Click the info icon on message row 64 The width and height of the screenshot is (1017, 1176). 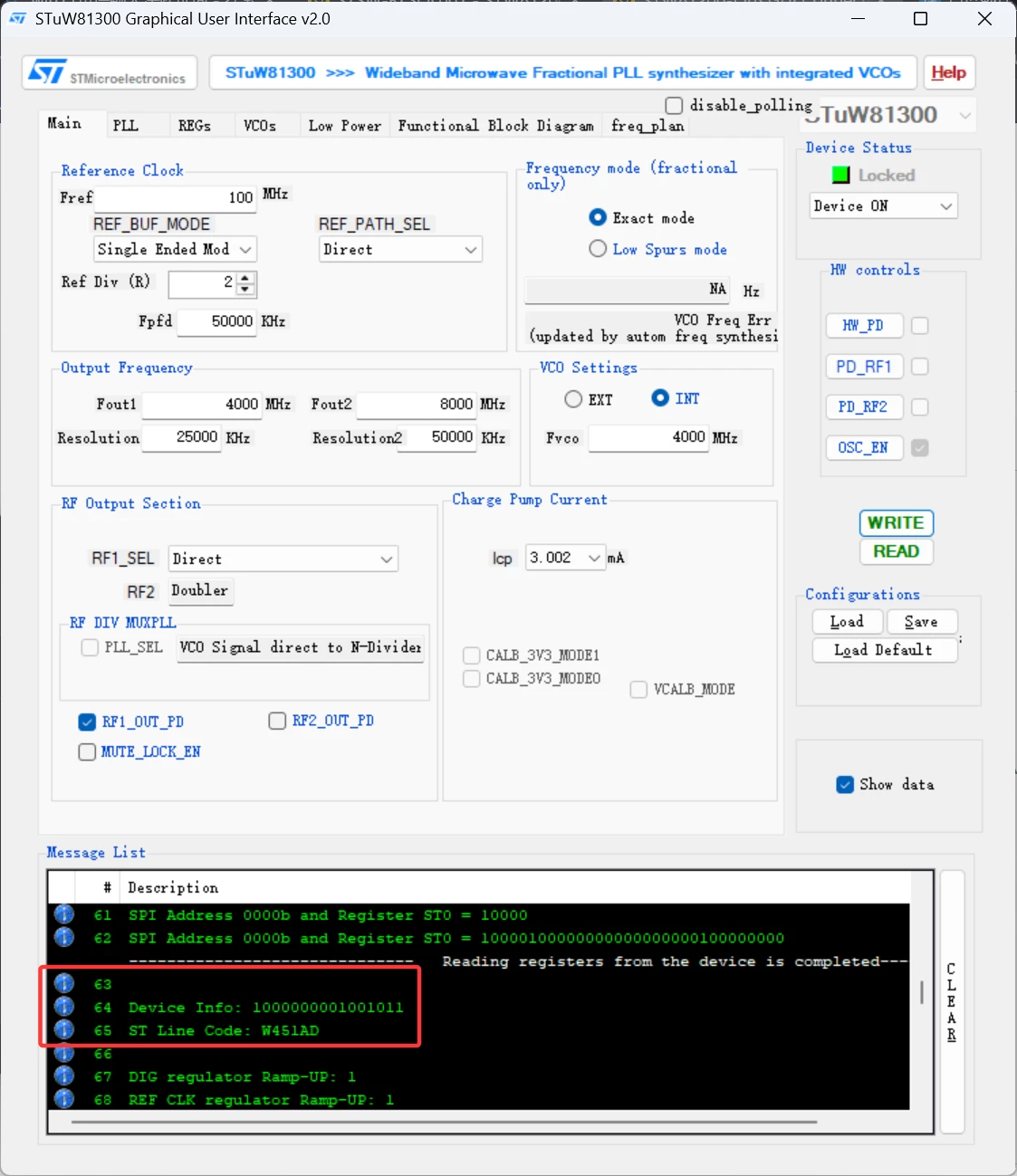63,1006
